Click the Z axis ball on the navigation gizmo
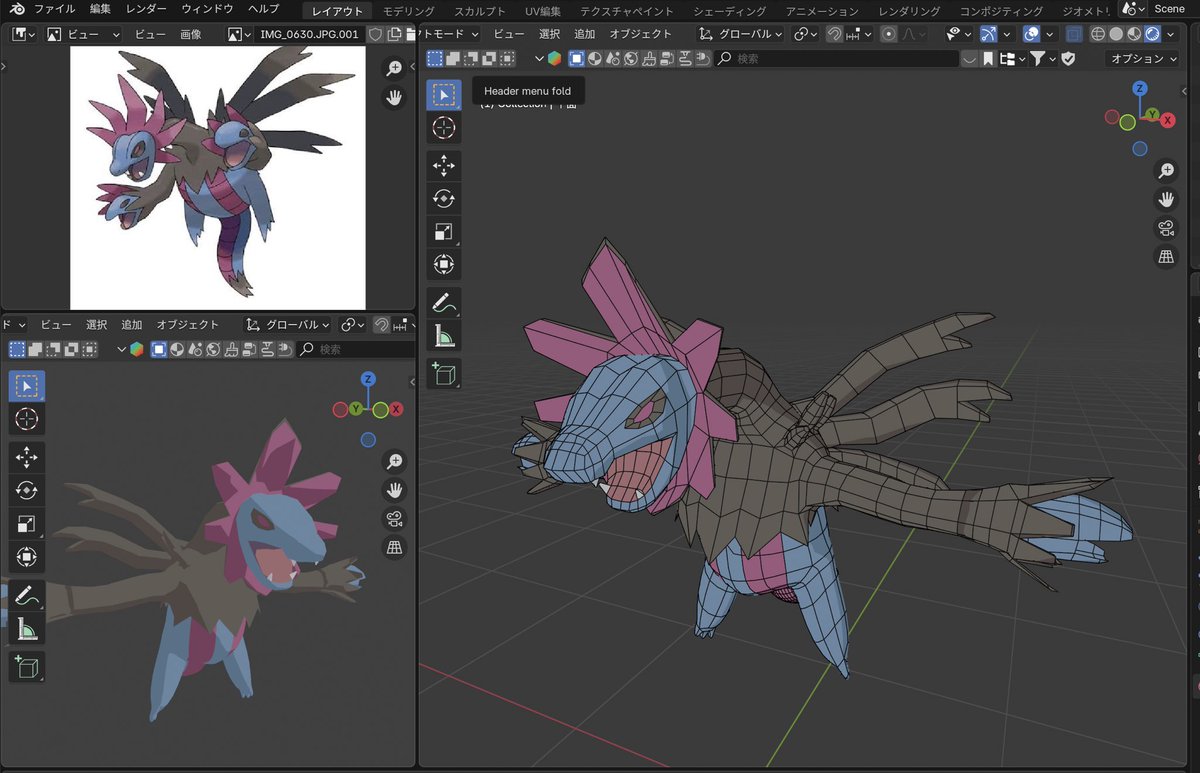 (1139, 88)
